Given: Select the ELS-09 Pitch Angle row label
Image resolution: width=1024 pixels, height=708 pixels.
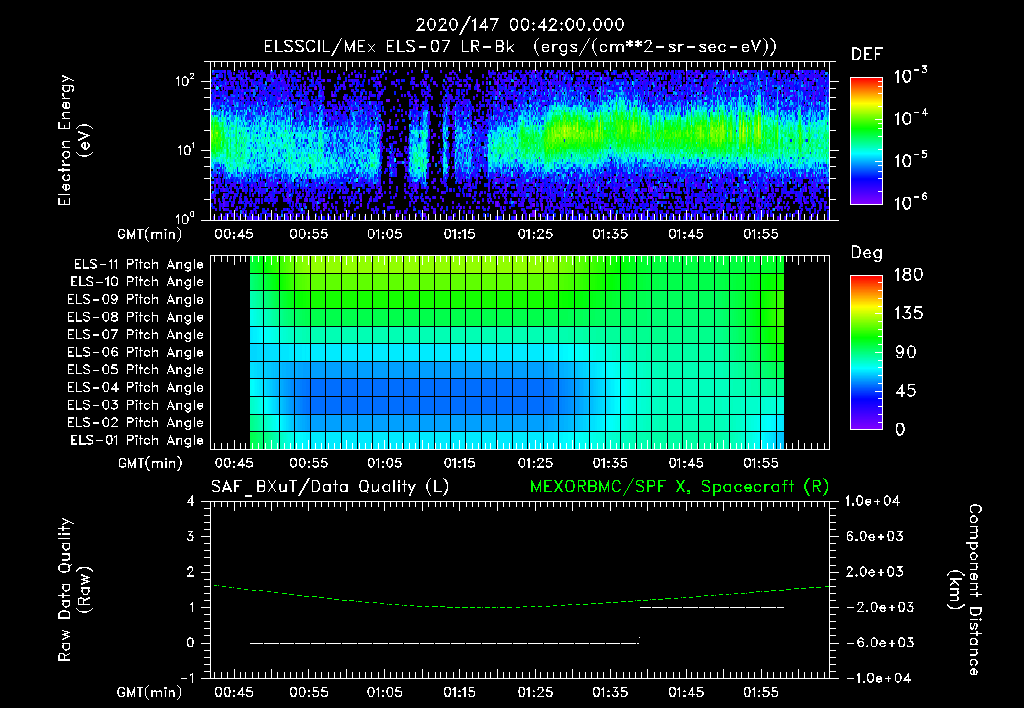Looking at the screenshot, I should click(x=136, y=300).
